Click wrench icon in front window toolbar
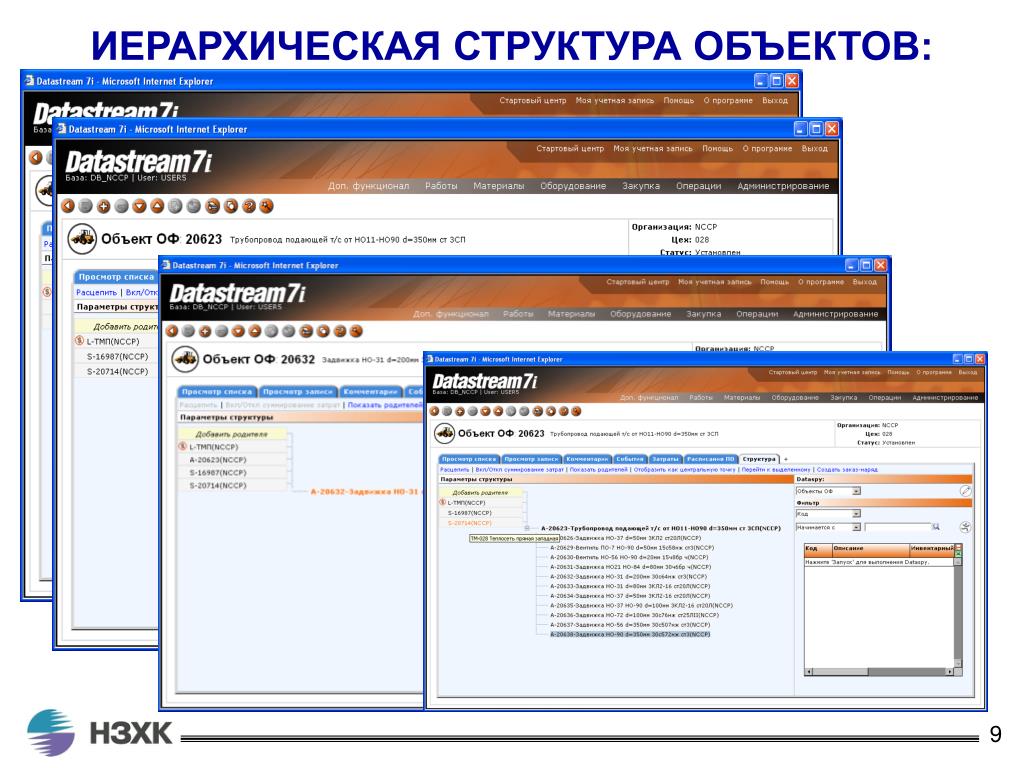1024x768 pixels. coord(576,411)
